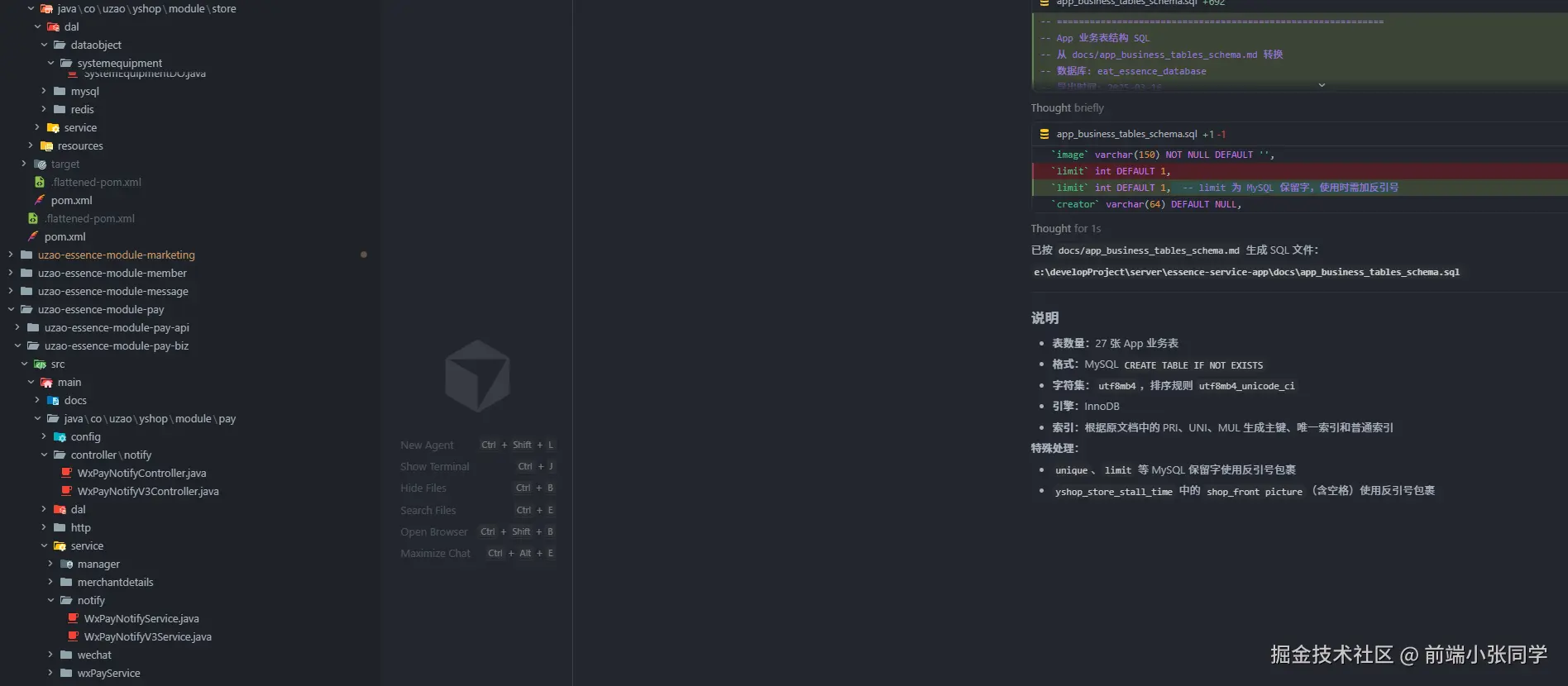Click the main folder icon
Screen dimensions: 1568x686
46,382
